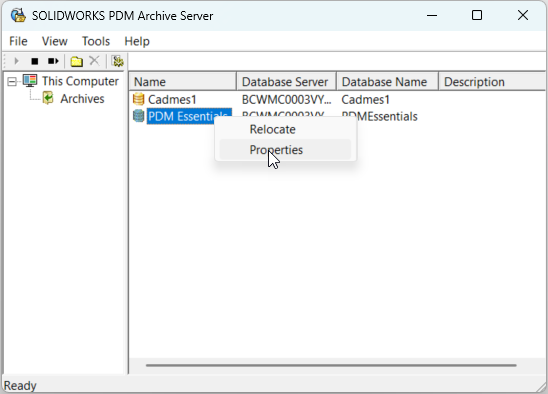548x394 pixels.
Task: Collapse the This Computer tree node
Action: 12,82
